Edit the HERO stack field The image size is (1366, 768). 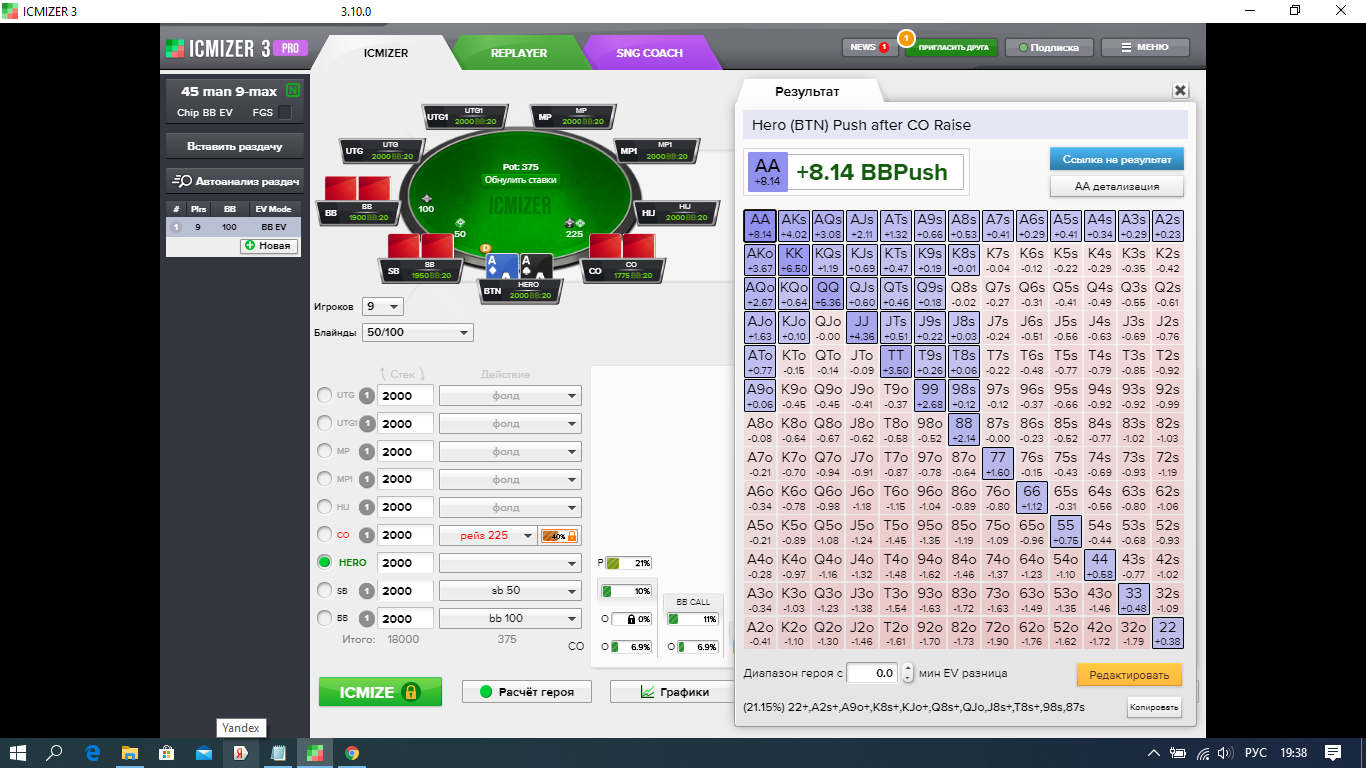point(405,563)
